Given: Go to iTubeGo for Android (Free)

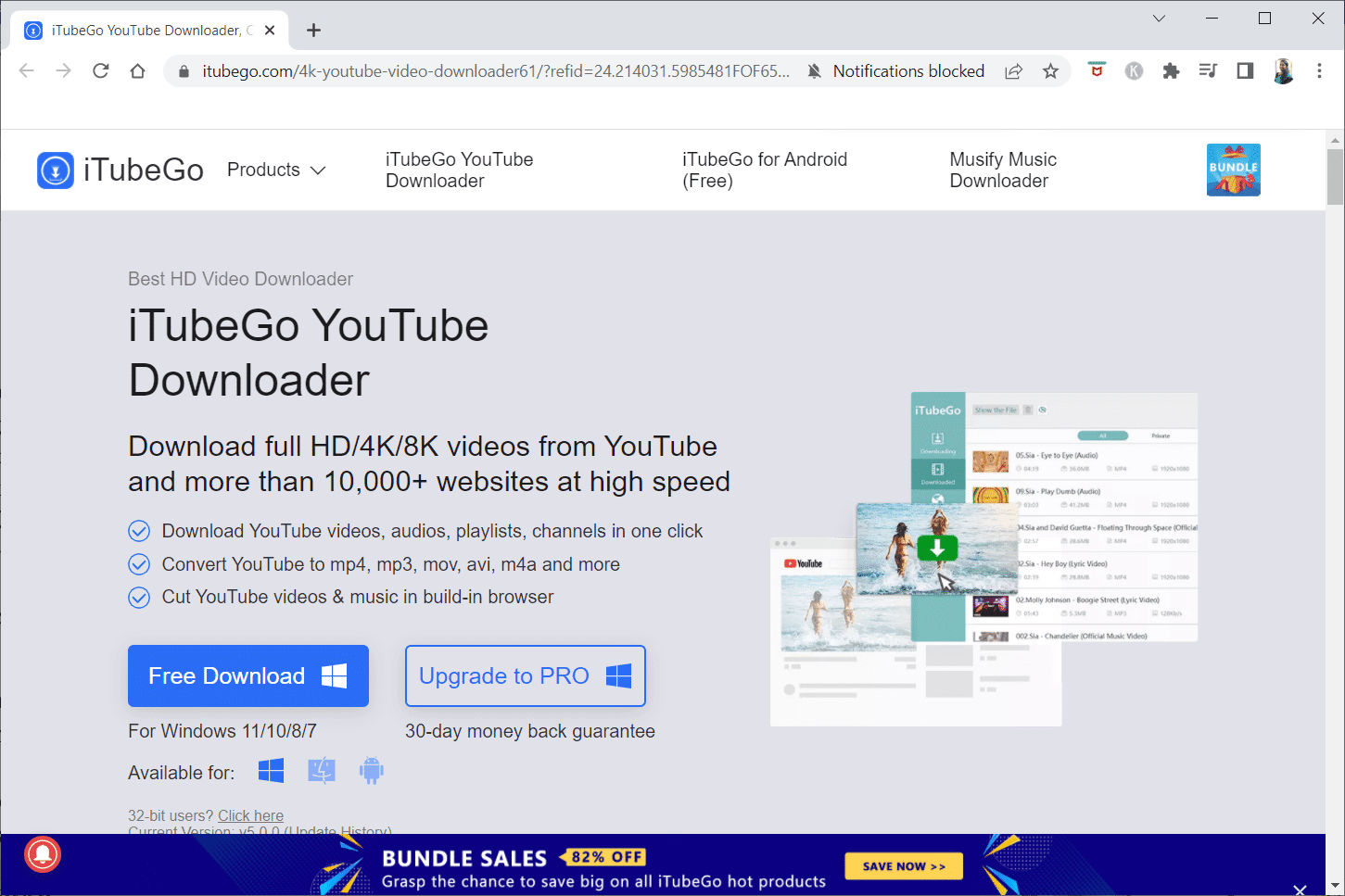Looking at the screenshot, I should pos(765,170).
